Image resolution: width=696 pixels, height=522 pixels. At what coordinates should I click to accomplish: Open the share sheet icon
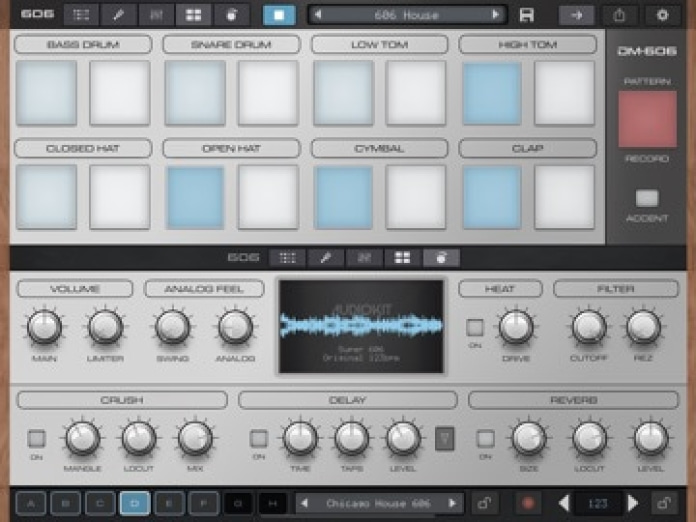(619, 15)
